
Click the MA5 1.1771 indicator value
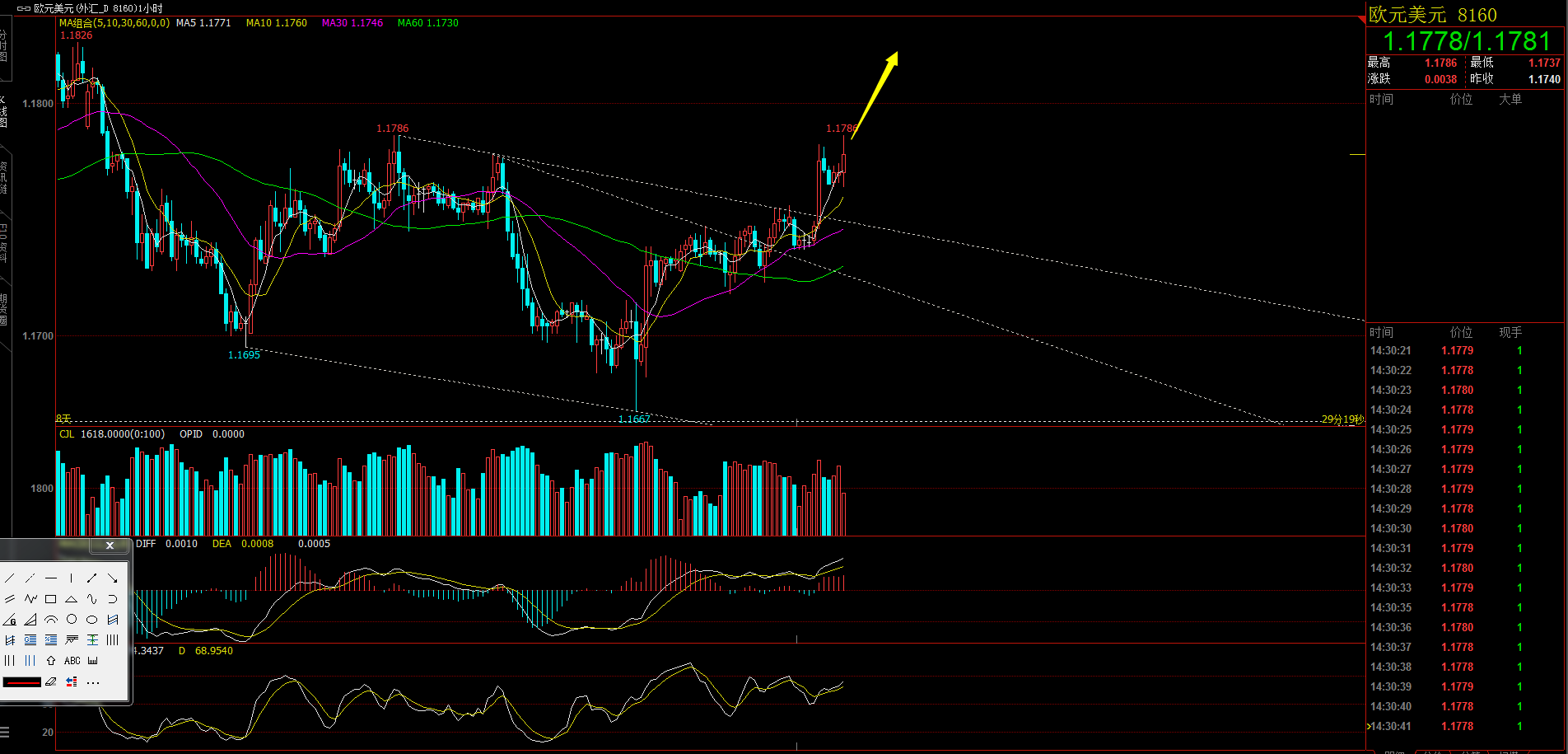coord(203,23)
